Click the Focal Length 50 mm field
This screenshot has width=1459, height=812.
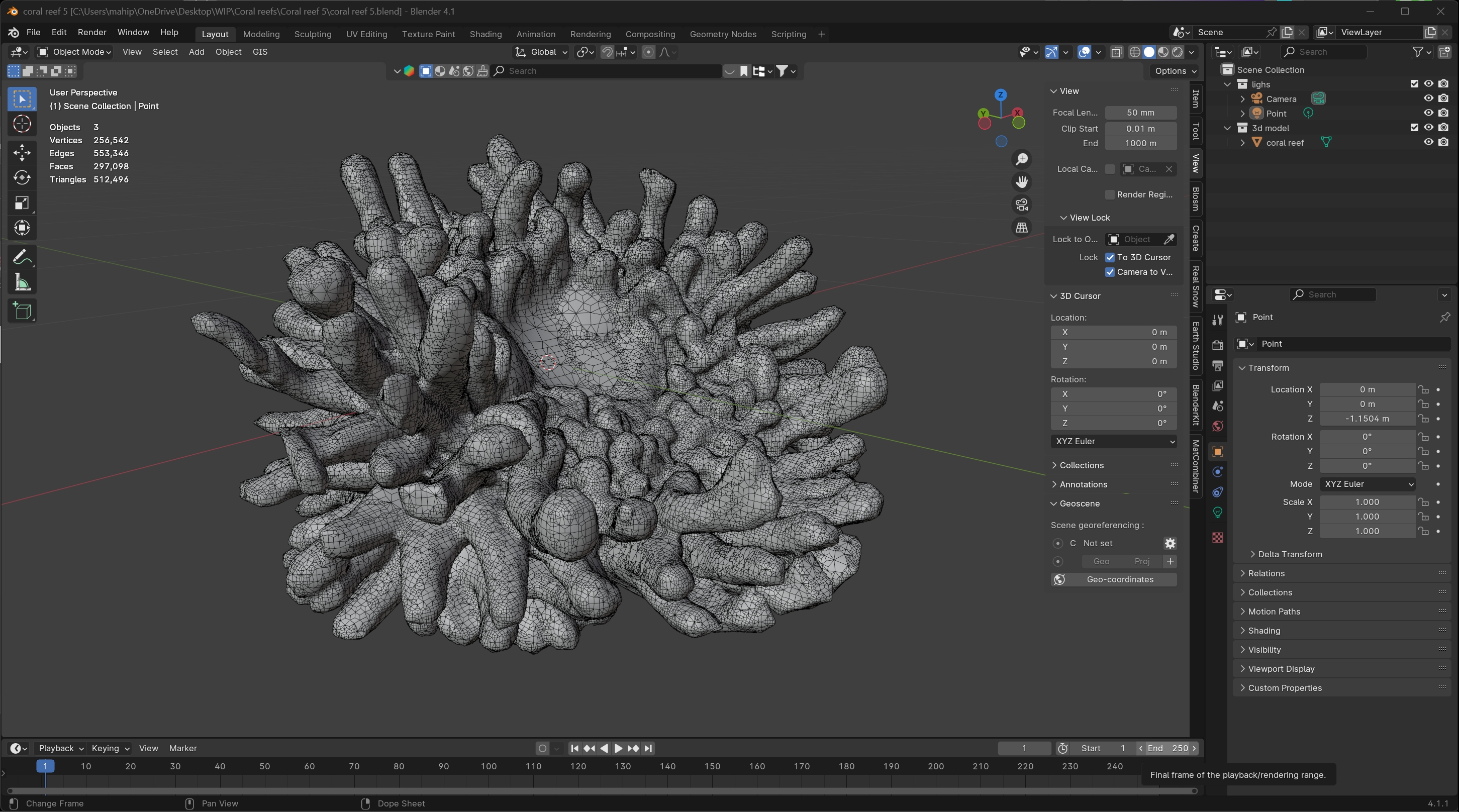(x=1140, y=113)
